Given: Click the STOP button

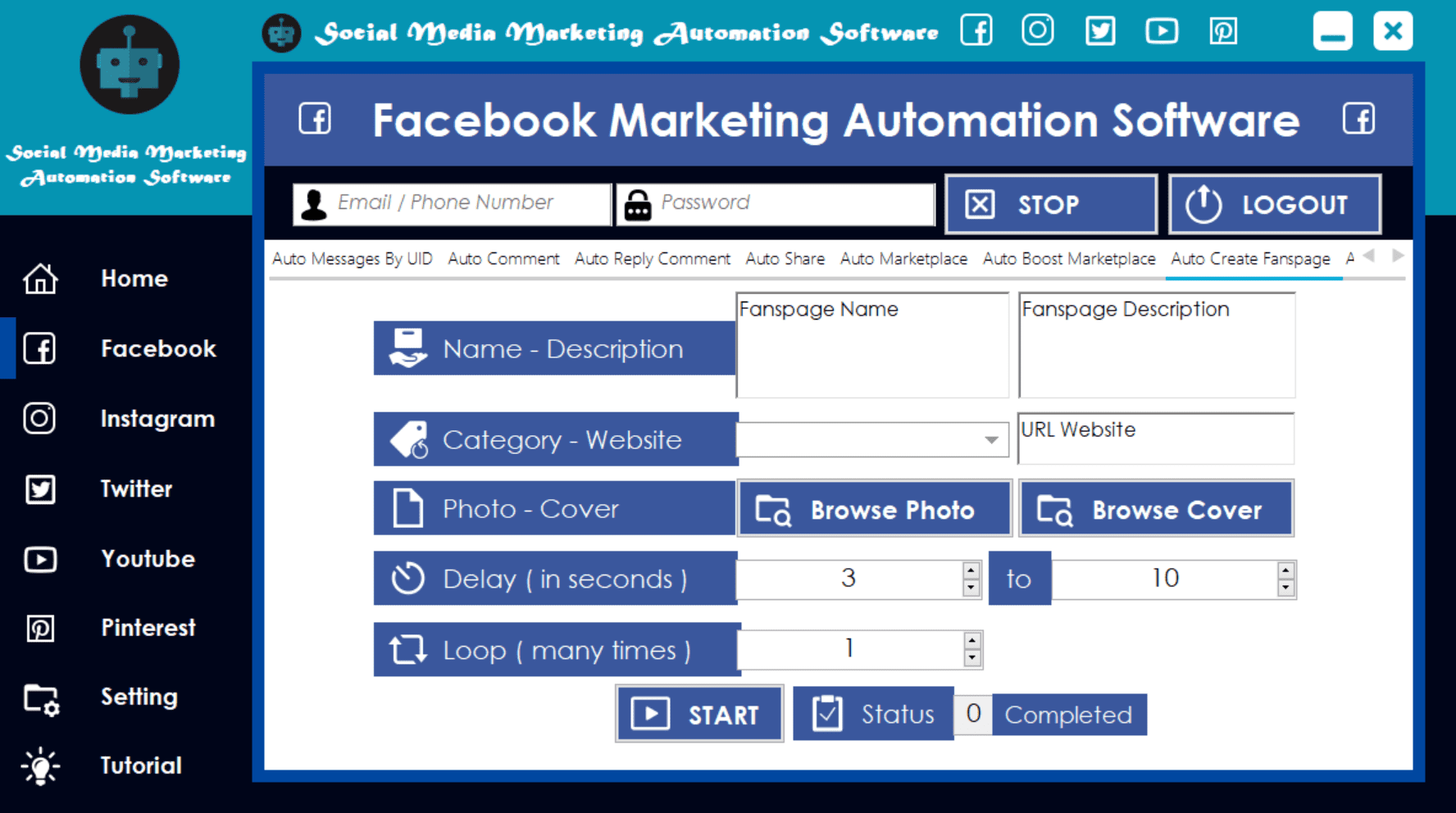Looking at the screenshot, I should (1051, 204).
